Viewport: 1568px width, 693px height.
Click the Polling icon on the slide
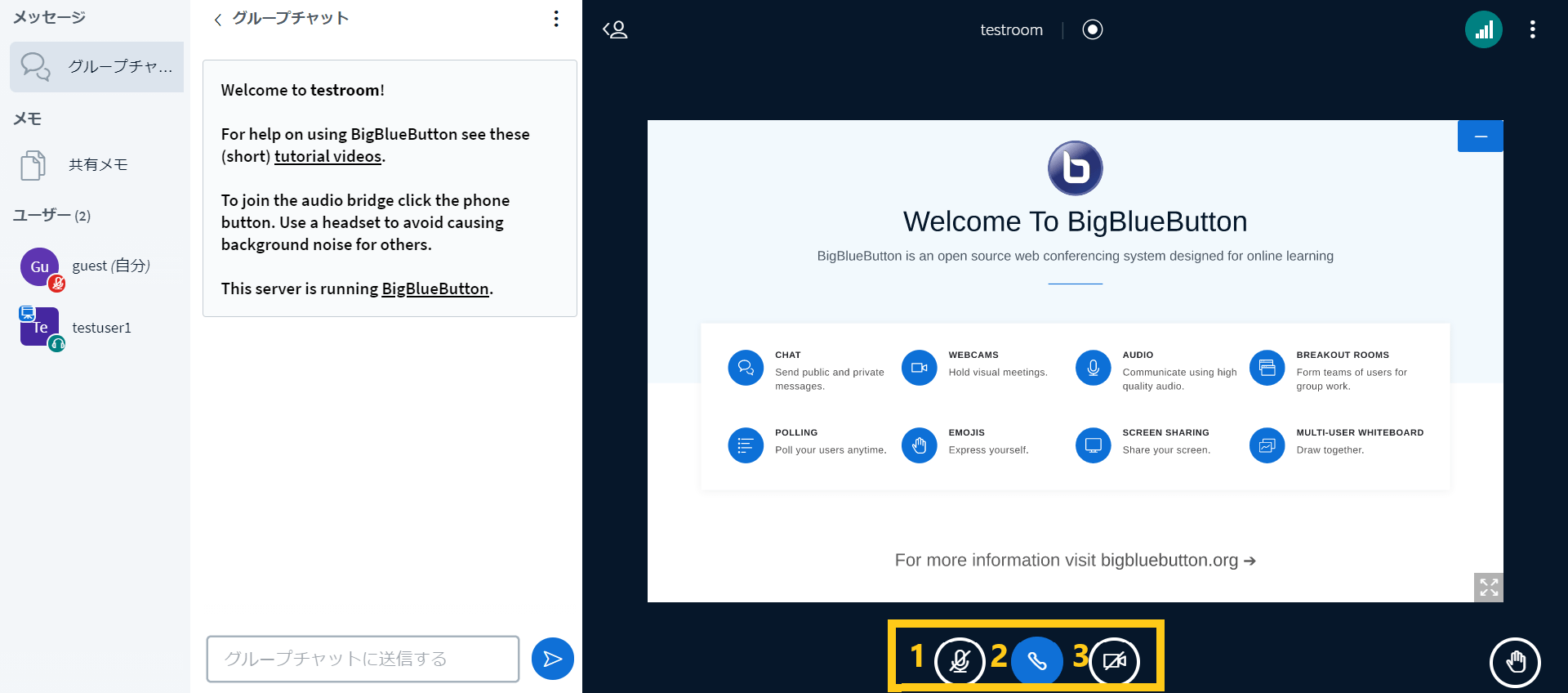[x=745, y=445]
